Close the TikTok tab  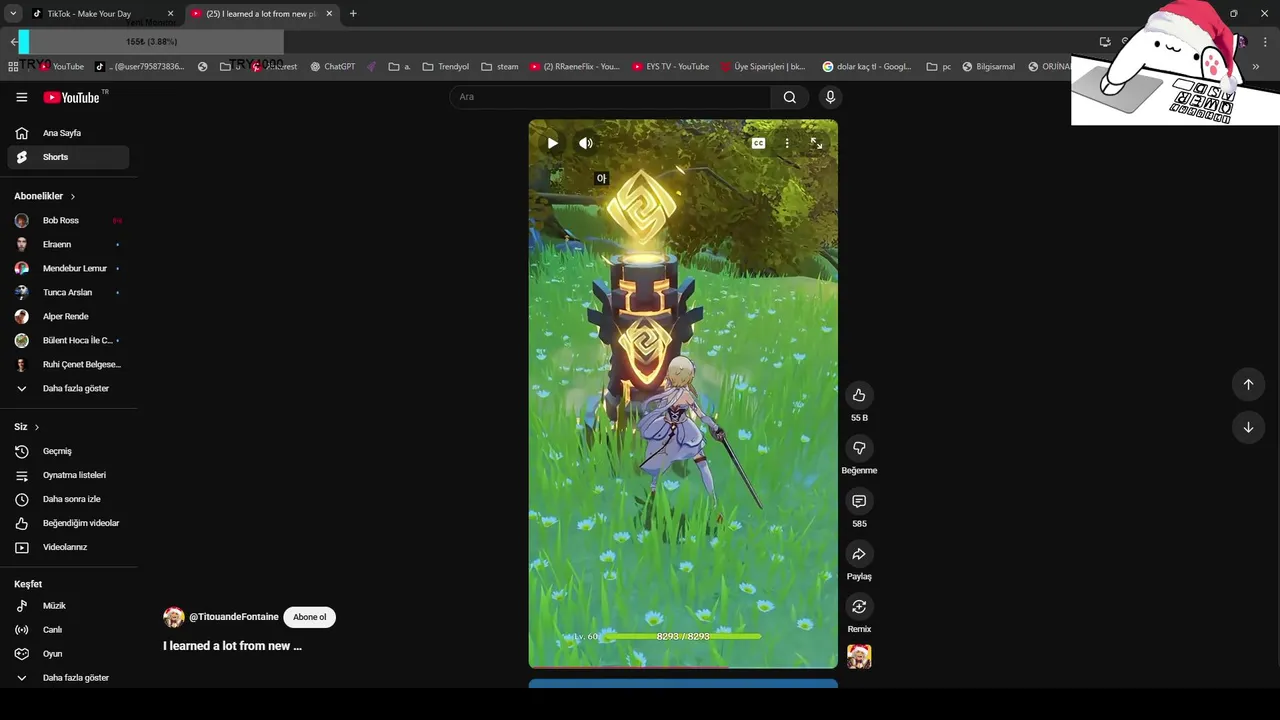click(x=170, y=14)
